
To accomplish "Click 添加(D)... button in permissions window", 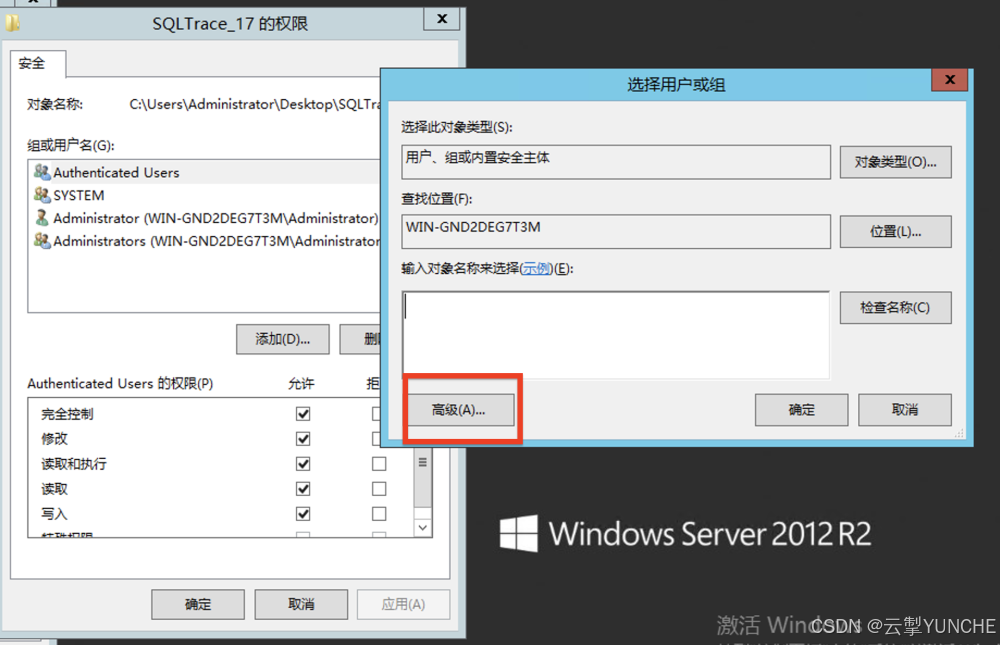I will tap(283, 339).
